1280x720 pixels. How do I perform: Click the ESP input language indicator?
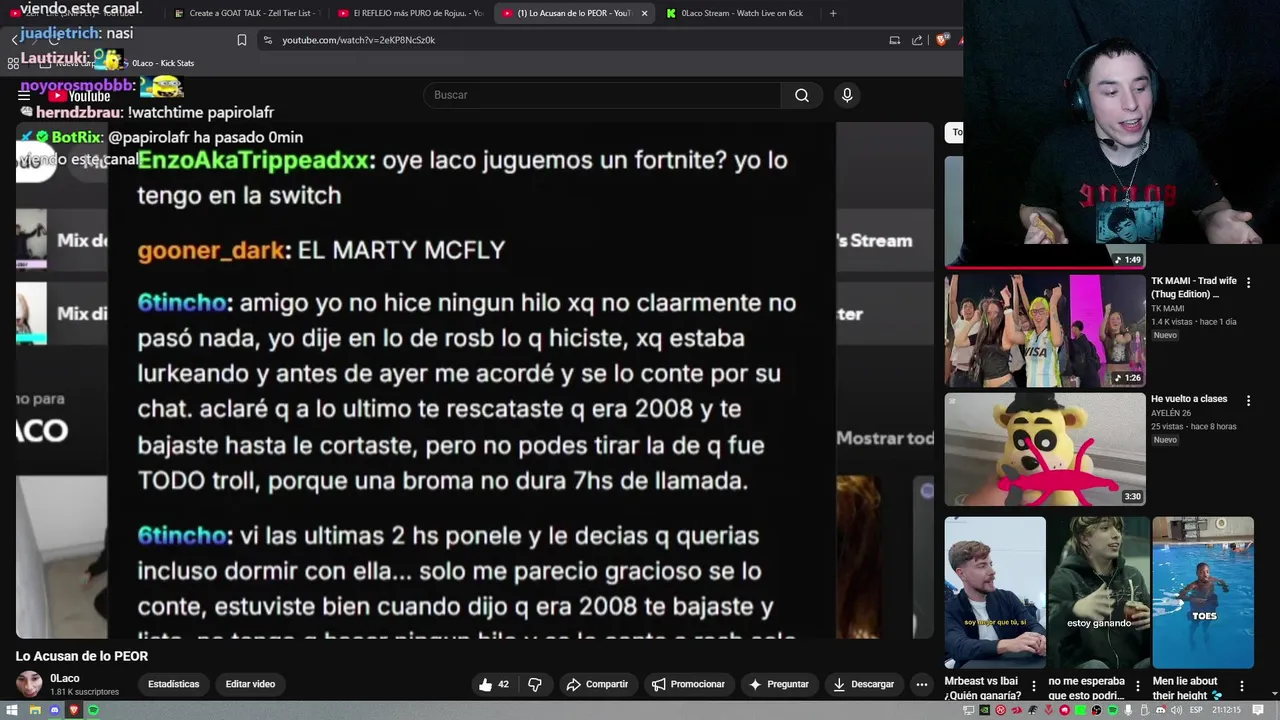[x=1196, y=710]
